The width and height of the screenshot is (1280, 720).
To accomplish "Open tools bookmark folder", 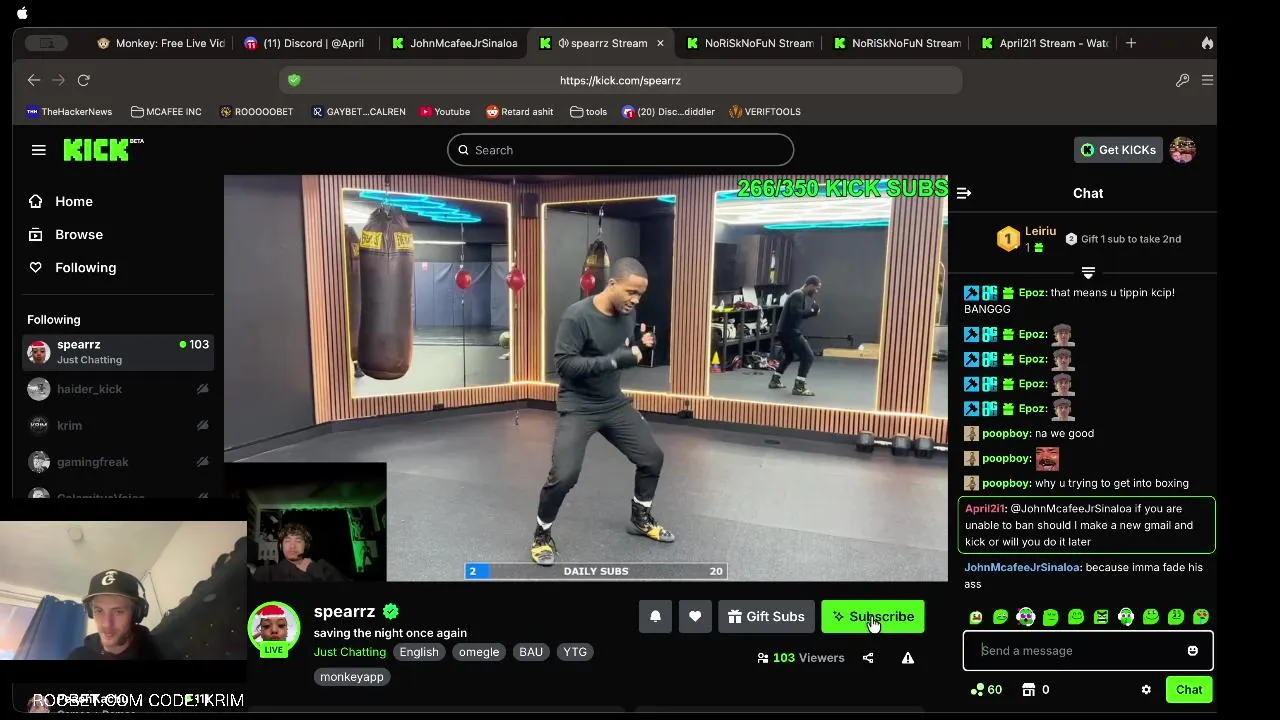I will pos(588,112).
